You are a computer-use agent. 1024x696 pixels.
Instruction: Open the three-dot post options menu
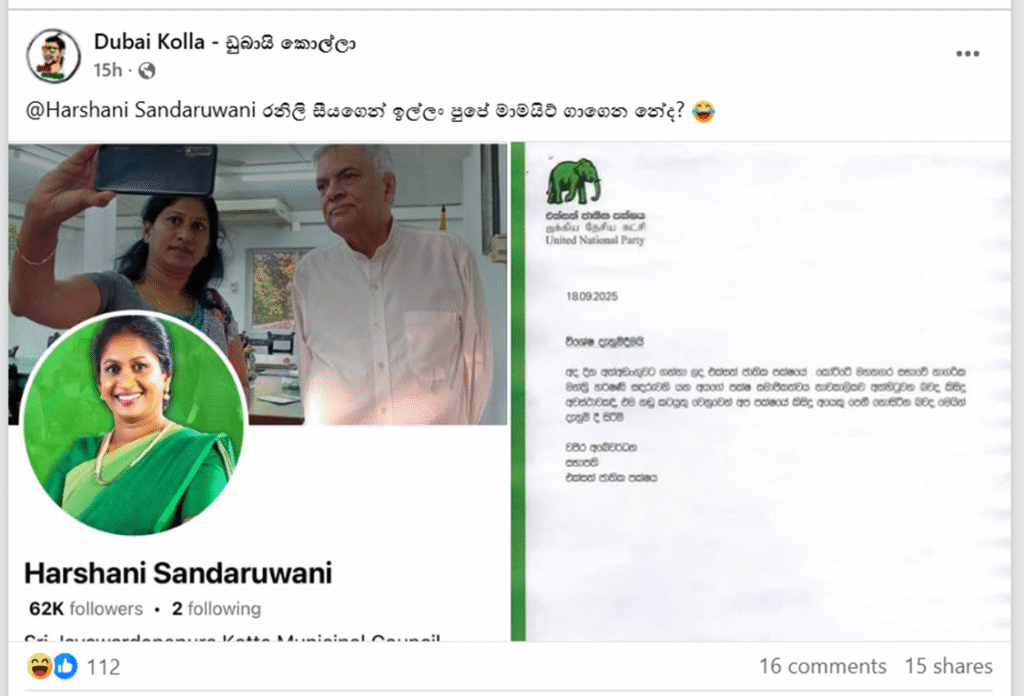click(x=967, y=54)
